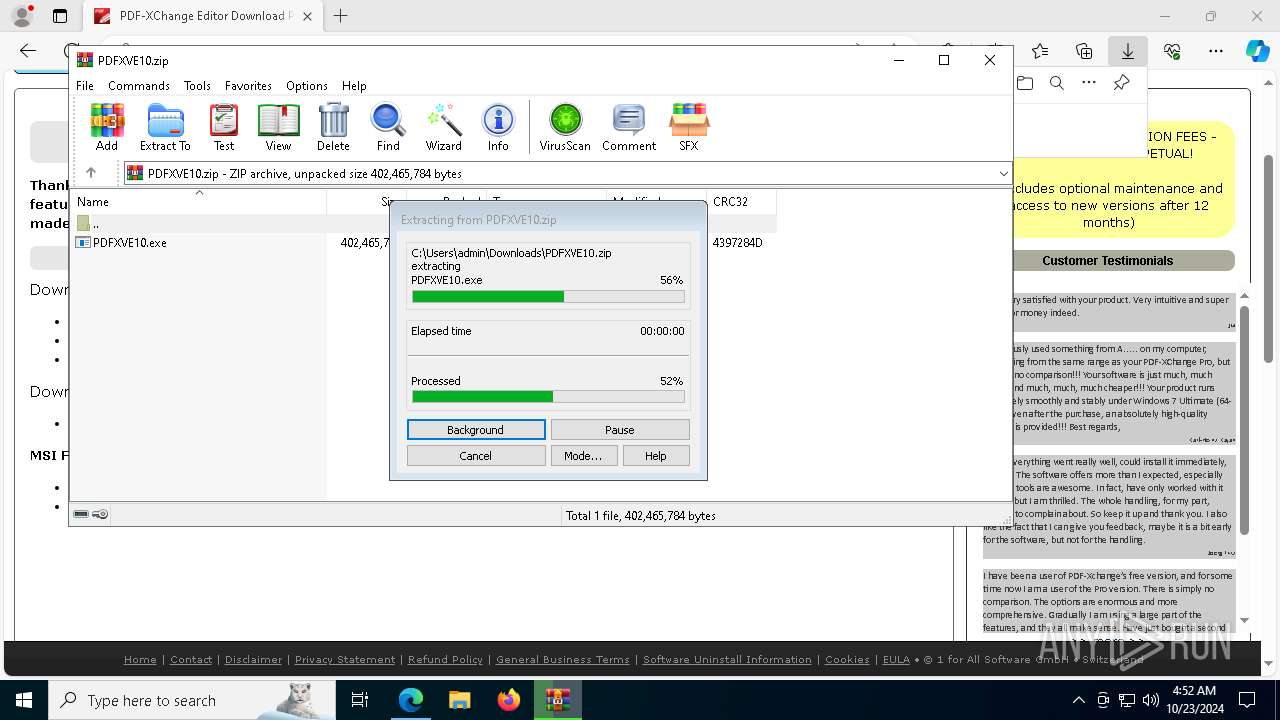Click the Background button

[476, 430]
